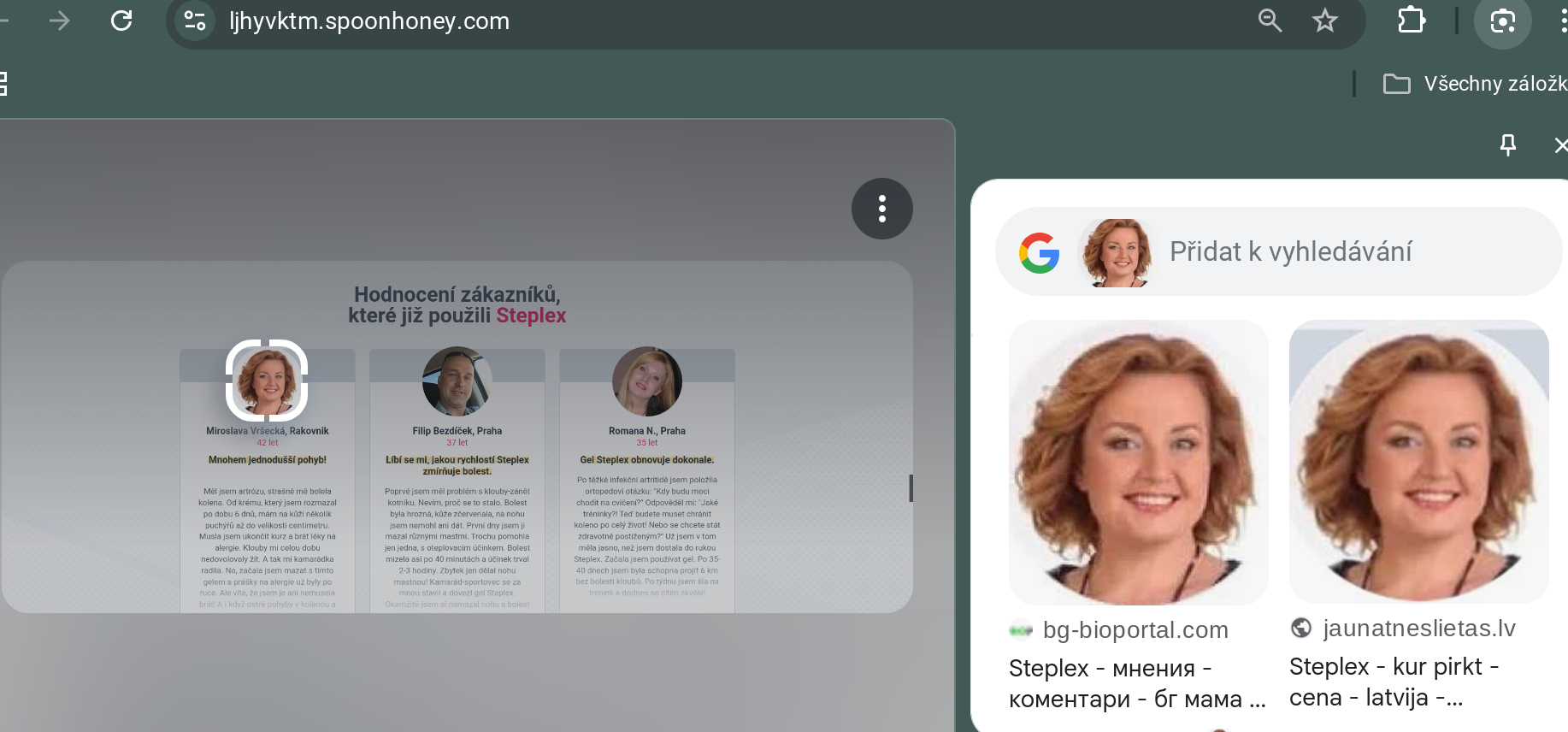The image size is (1568, 732).
Task: Click the address bar URL ljhyvktm.spoonhoney.com
Action: pos(369,21)
